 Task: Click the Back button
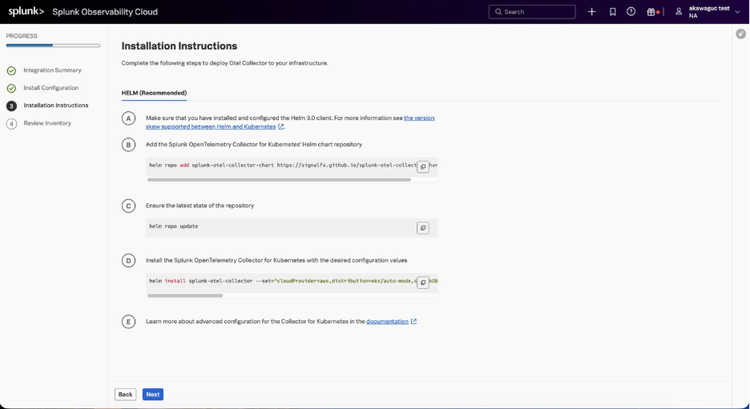click(x=125, y=394)
